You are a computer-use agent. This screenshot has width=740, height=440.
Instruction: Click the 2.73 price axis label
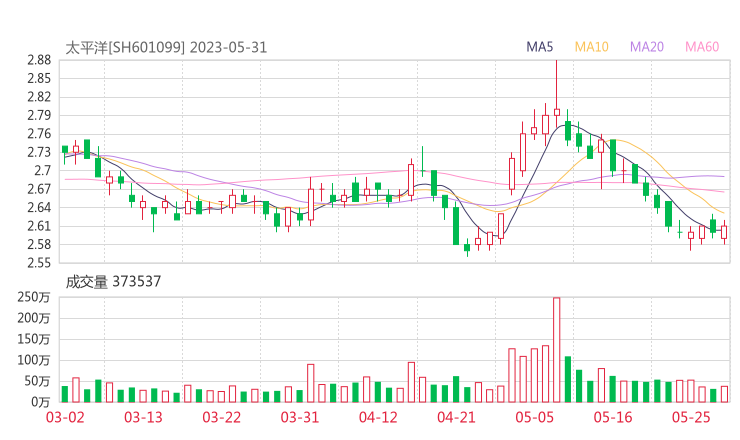[x=39, y=152]
